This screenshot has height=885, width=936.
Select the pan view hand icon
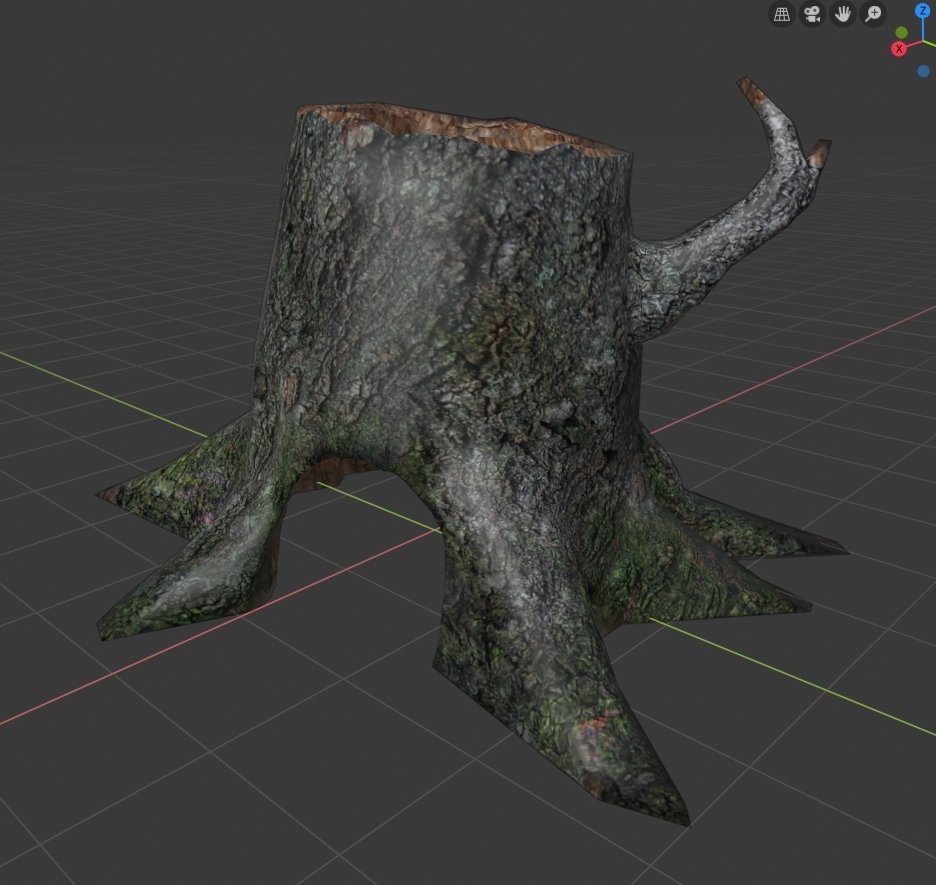pos(842,14)
